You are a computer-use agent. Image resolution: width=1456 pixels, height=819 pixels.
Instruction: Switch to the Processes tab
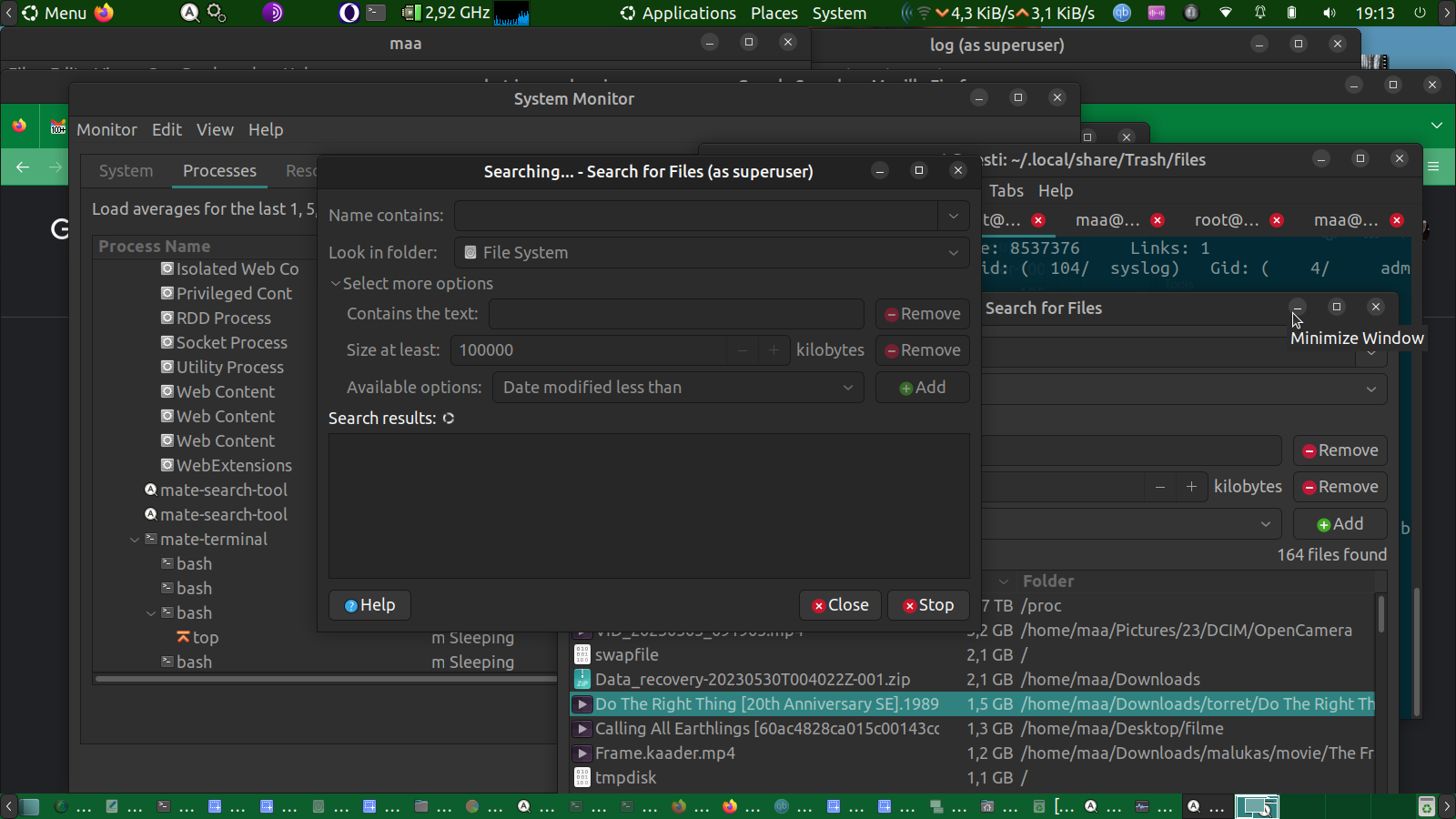coord(219,171)
